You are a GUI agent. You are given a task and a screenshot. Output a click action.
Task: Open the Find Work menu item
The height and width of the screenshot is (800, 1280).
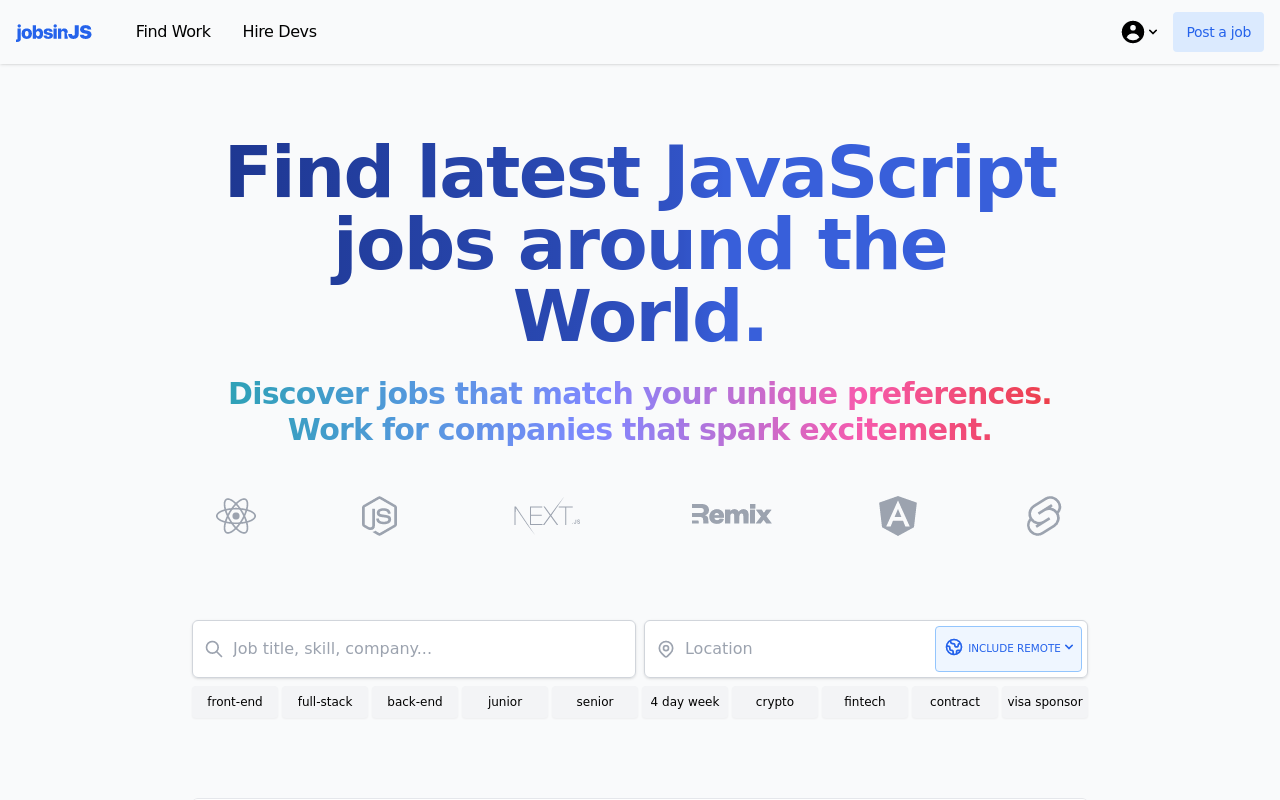pos(173,32)
